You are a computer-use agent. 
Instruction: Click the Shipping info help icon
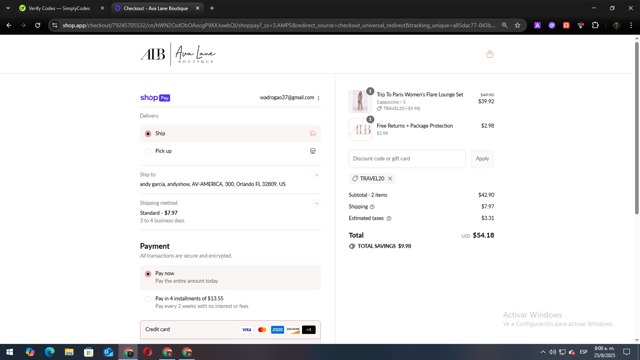click(372, 207)
